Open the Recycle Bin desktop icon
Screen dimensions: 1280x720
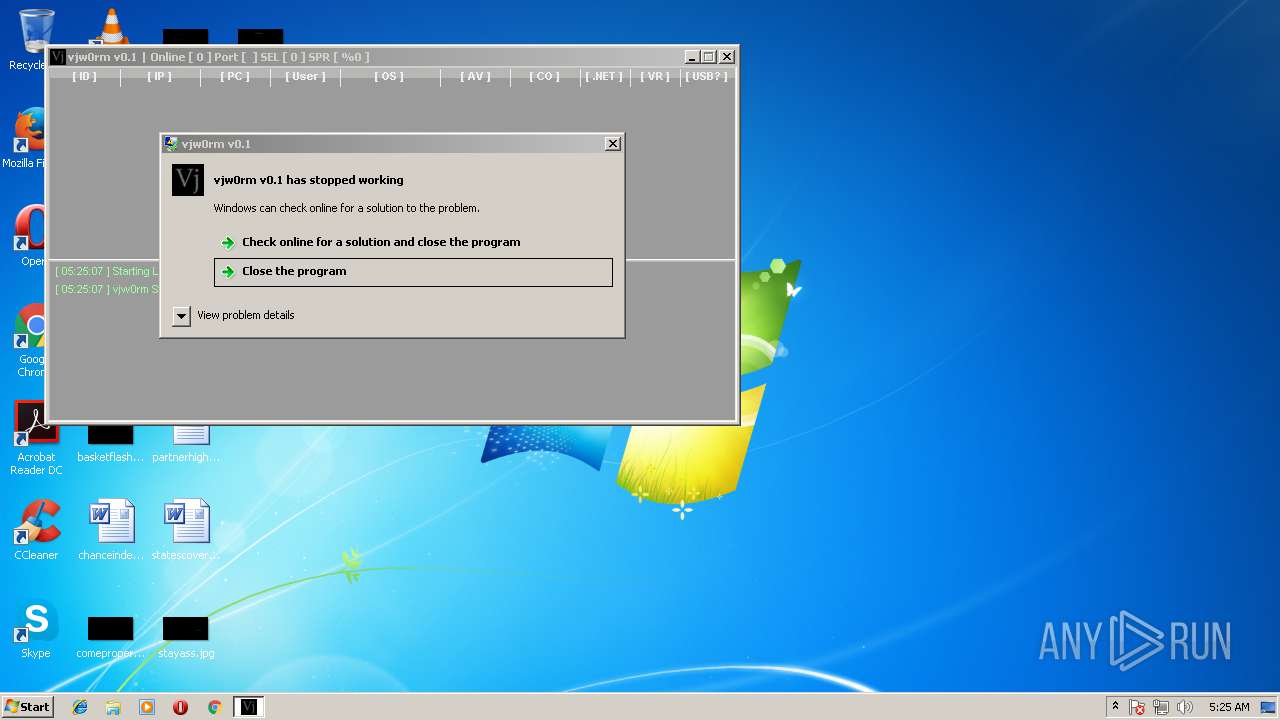36,40
